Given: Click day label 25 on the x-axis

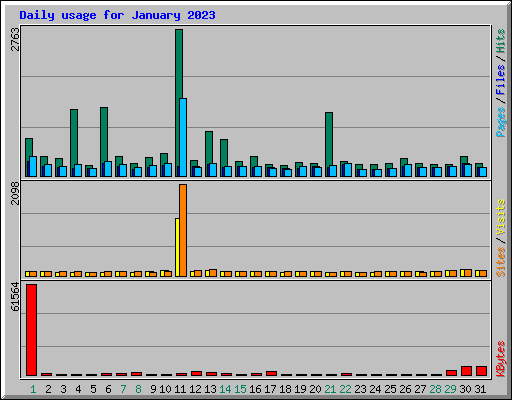Looking at the screenshot, I should (390, 389).
